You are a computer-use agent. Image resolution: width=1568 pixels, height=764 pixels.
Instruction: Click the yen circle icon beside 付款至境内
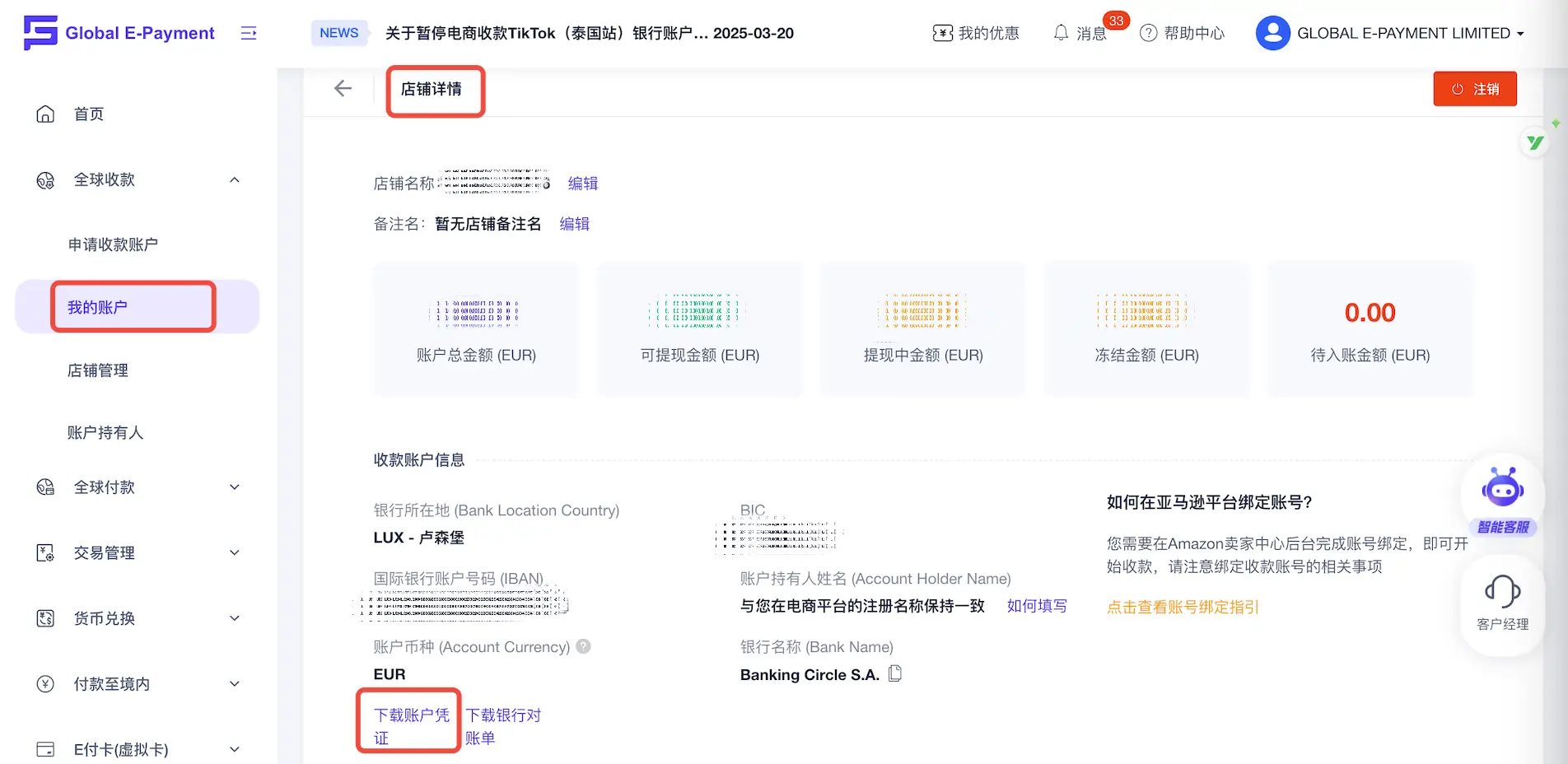(45, 684)
